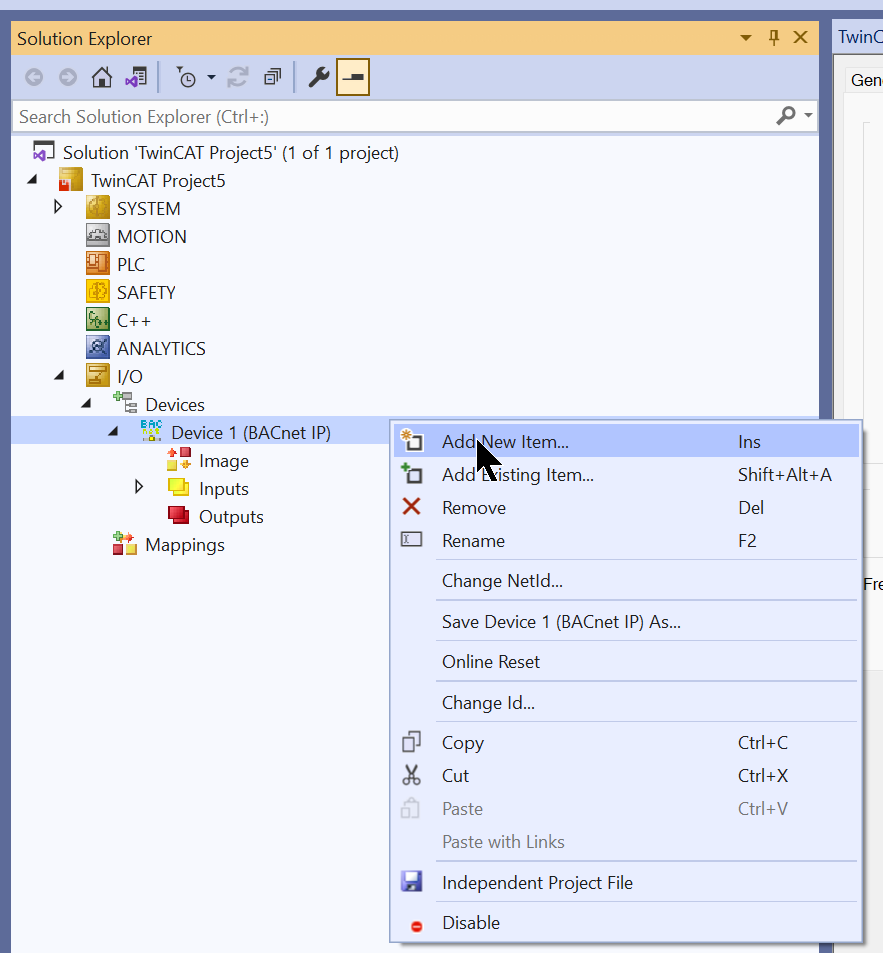
Task: Click the search magnifier icon
Action: tap(786, 115)
